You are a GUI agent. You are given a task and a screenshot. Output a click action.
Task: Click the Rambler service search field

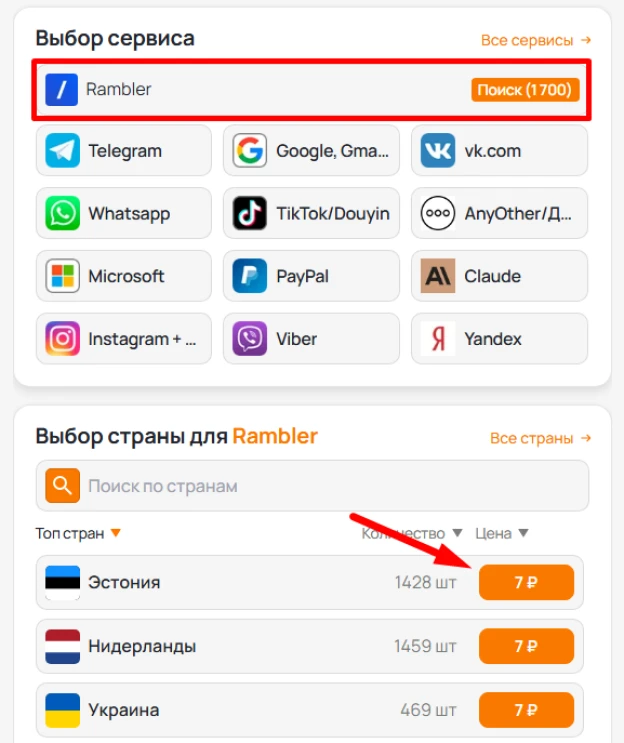pyautogui.click(x=311, y=90)
